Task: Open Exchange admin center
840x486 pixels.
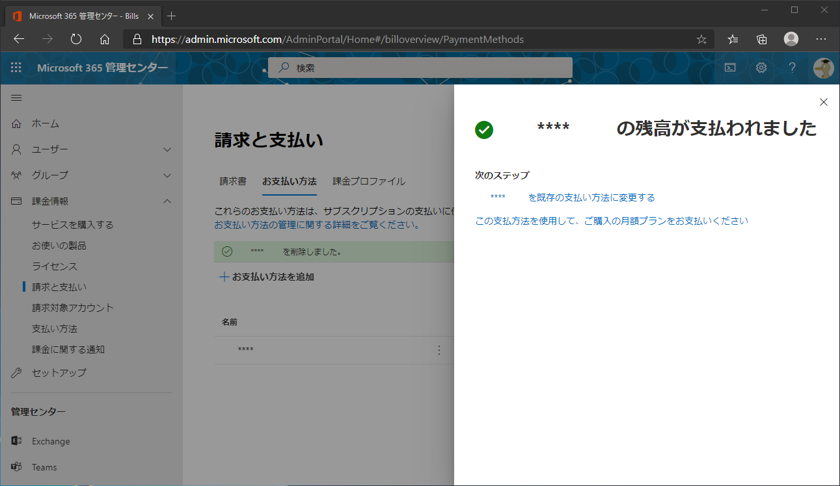Action: pos(50,441)
